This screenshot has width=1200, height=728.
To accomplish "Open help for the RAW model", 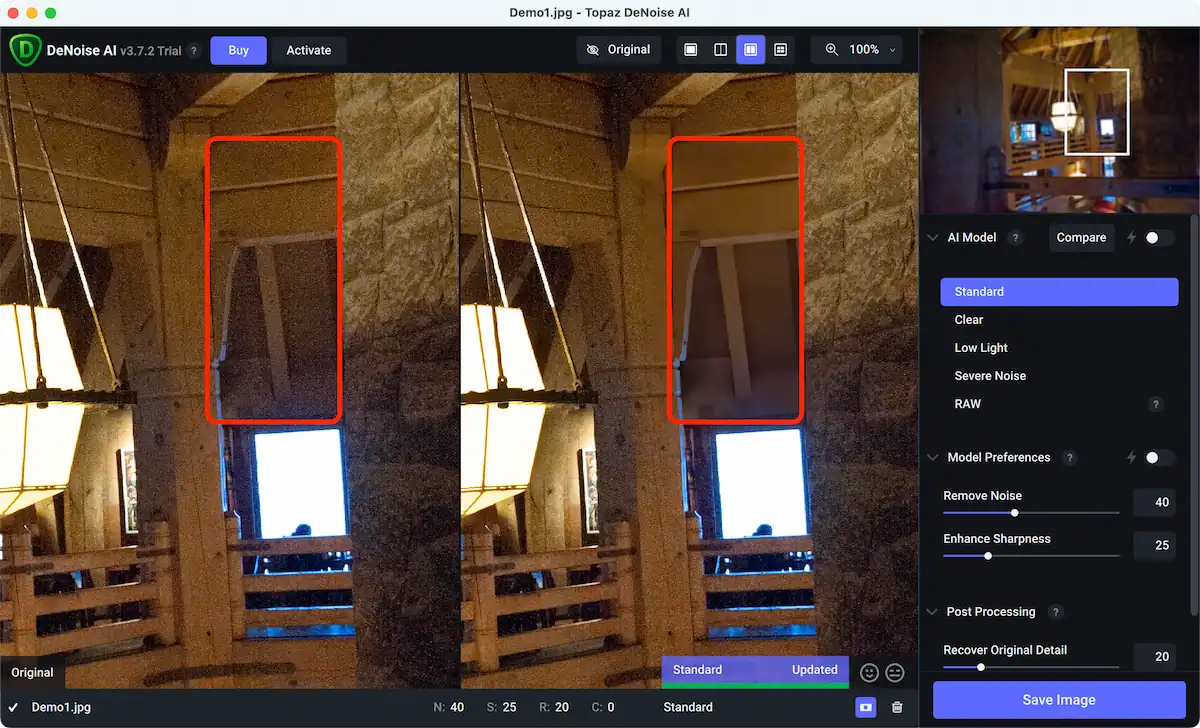I will [x=1156, y=405].
